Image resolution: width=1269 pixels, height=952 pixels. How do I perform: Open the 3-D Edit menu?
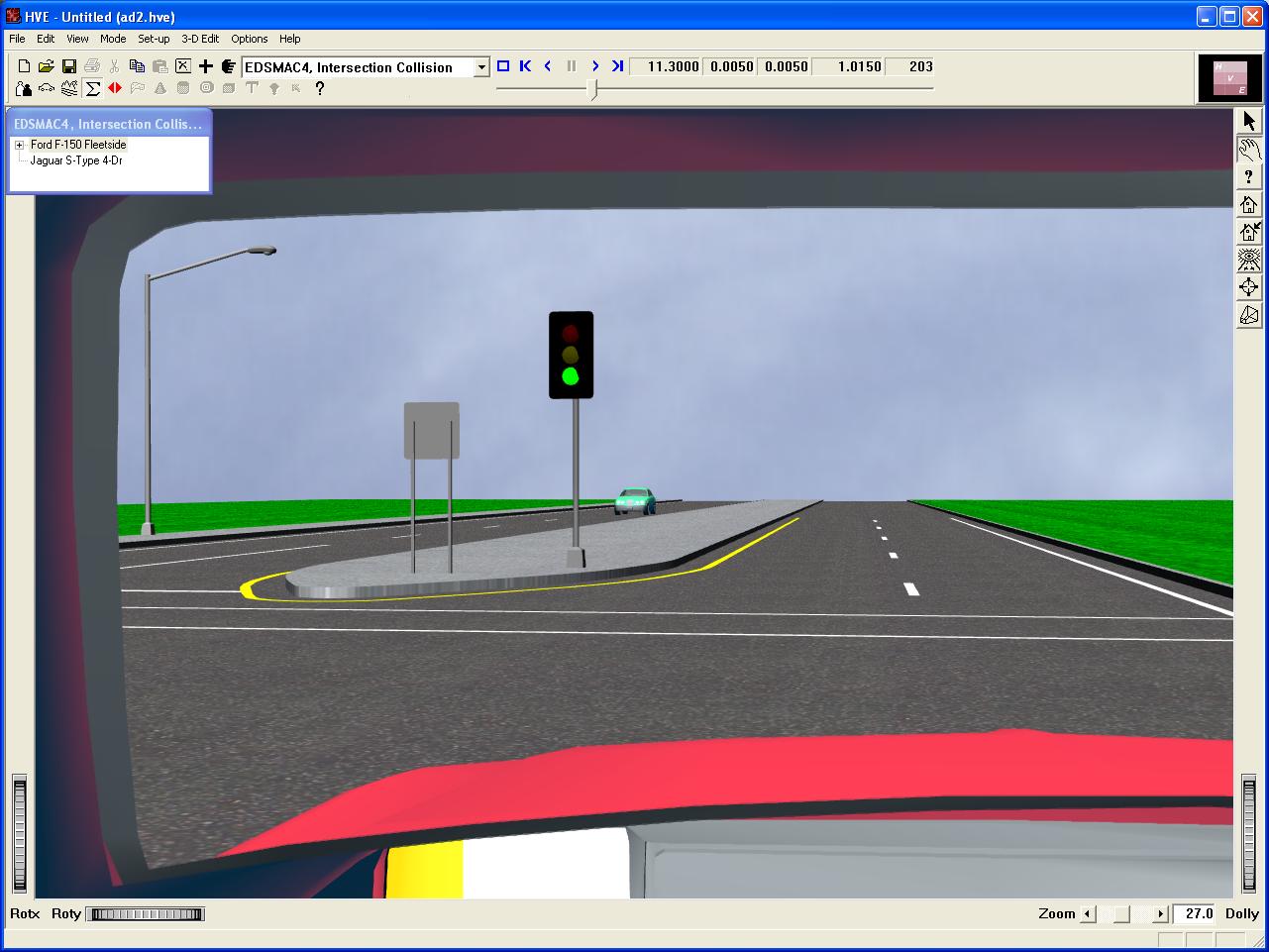(199, 39)
